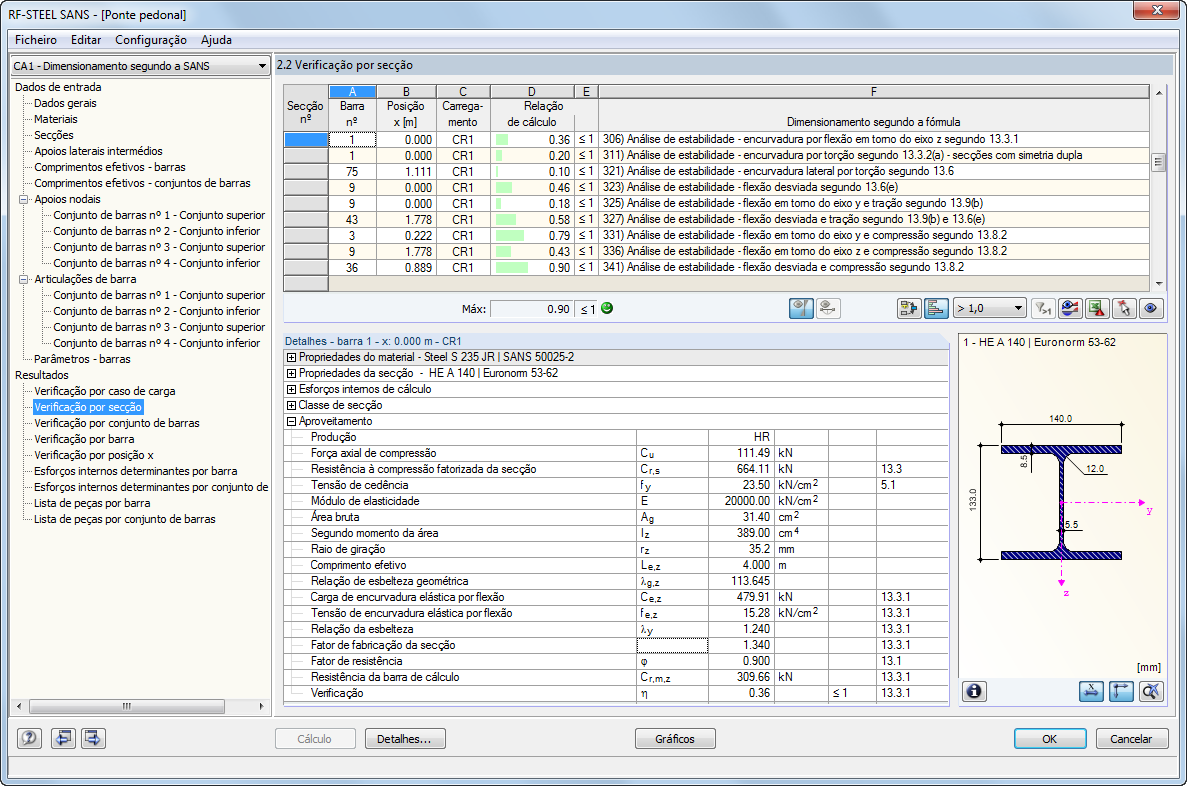Click the result sections view icon
Image resolution: width=1187 pixels, height=786 pixels.
pyautogui.click(x=828, y=308)
